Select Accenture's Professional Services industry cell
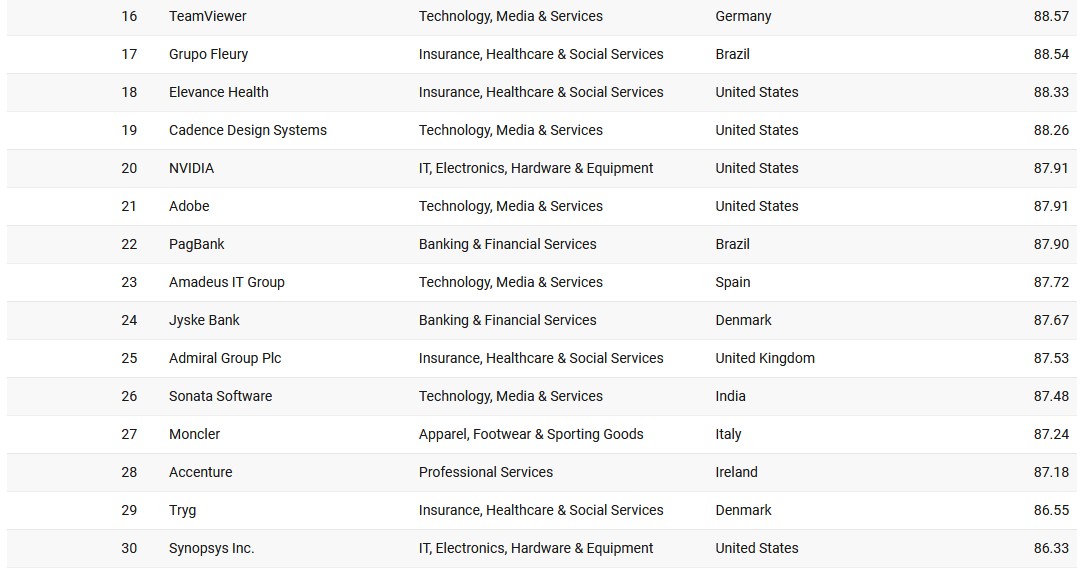The height and width of the screenshot is (572, 1083). (486, 472)
